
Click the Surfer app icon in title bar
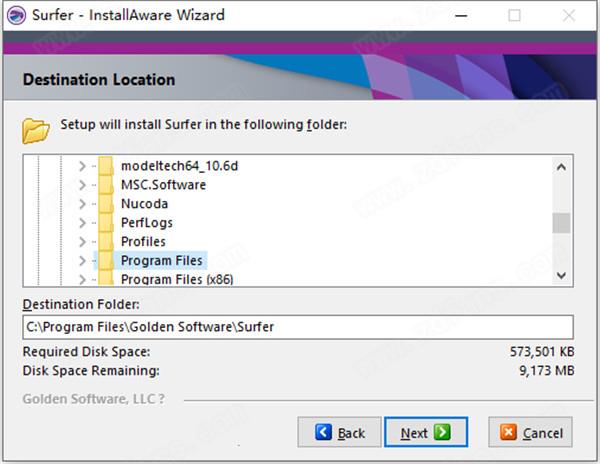(16, 16)
